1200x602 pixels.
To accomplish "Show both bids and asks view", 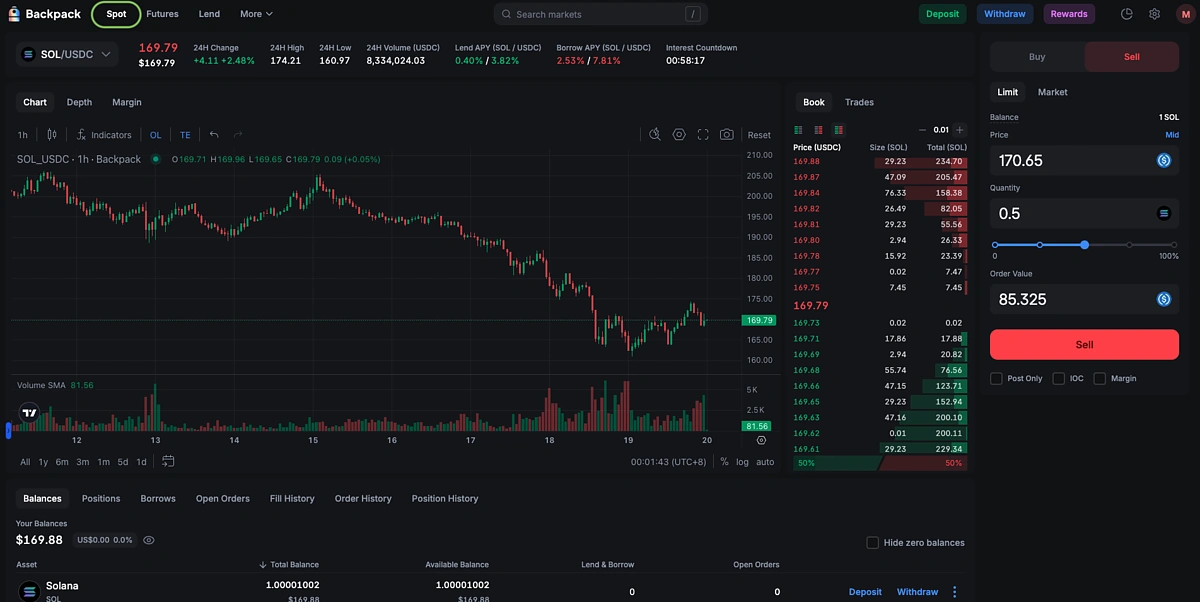I will point(838,130).
